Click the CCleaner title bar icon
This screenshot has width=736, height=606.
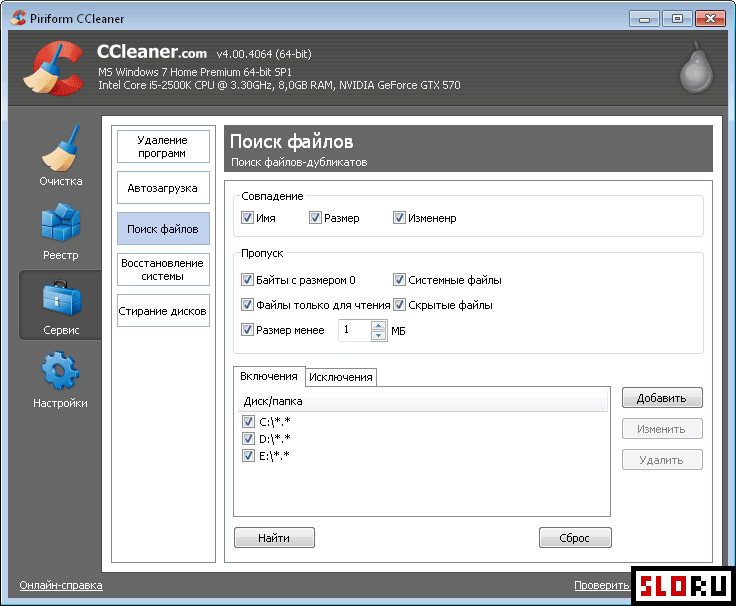pyautogui.click(x=18, y=18)
